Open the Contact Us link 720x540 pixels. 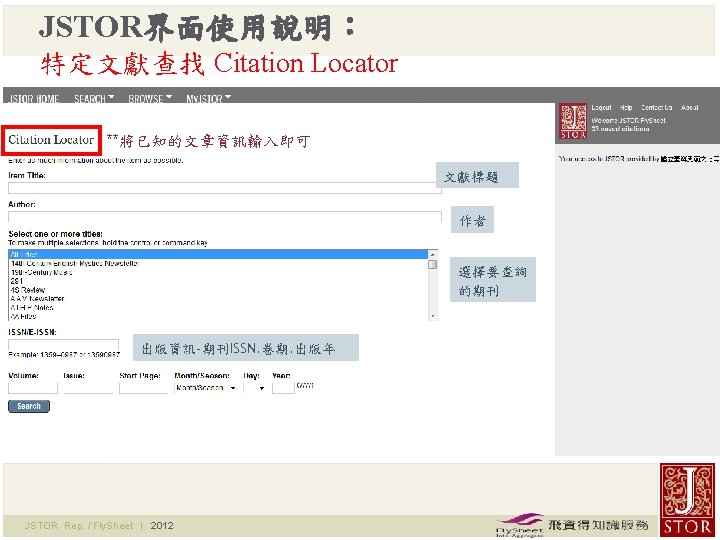[x=657, y=107]
